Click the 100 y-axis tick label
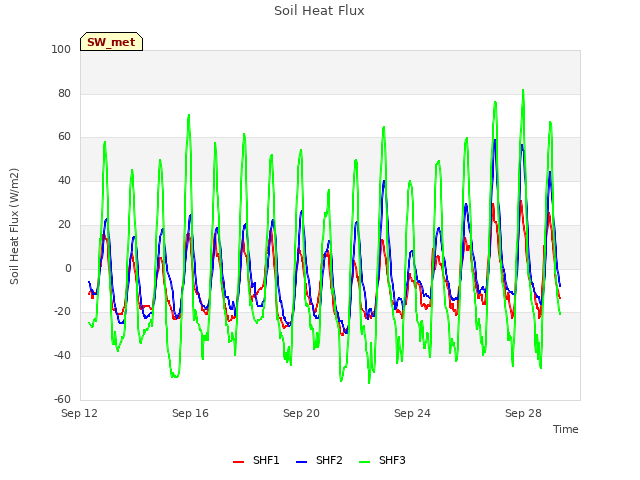 coord(61,49)
